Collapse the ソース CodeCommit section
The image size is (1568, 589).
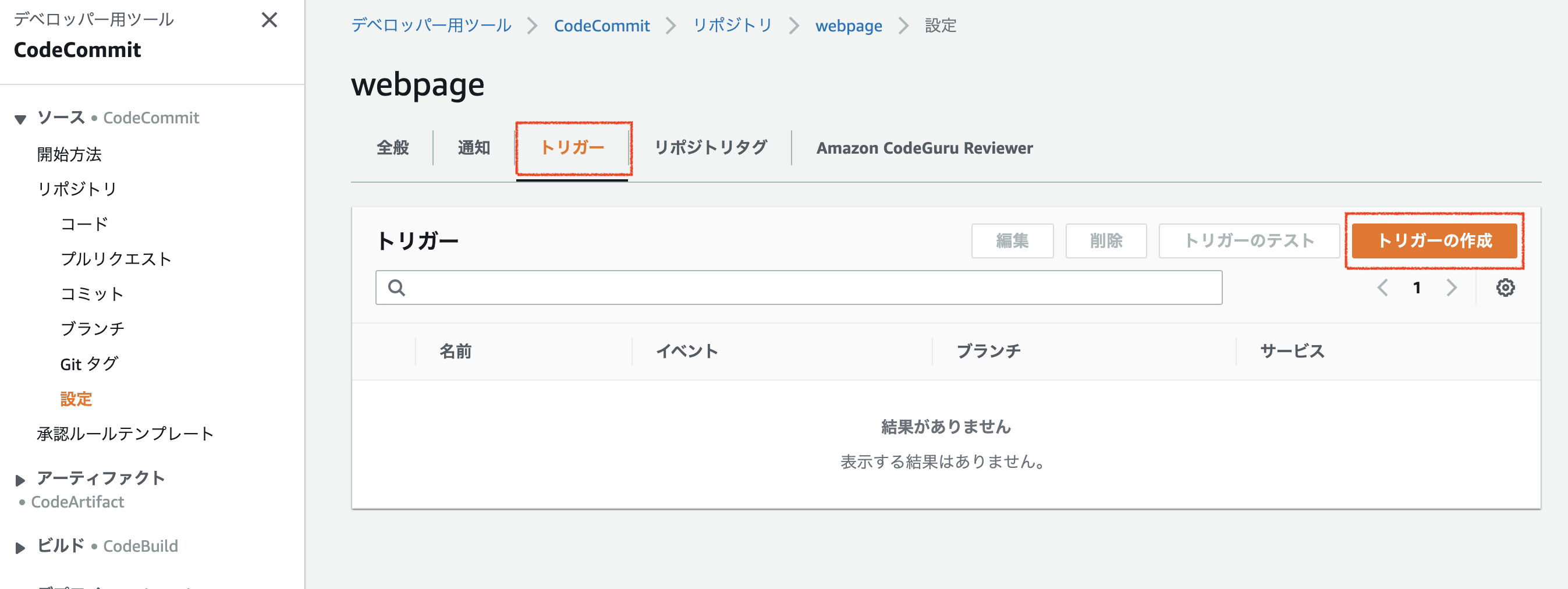pyautogui.click(x=20, y=119)
